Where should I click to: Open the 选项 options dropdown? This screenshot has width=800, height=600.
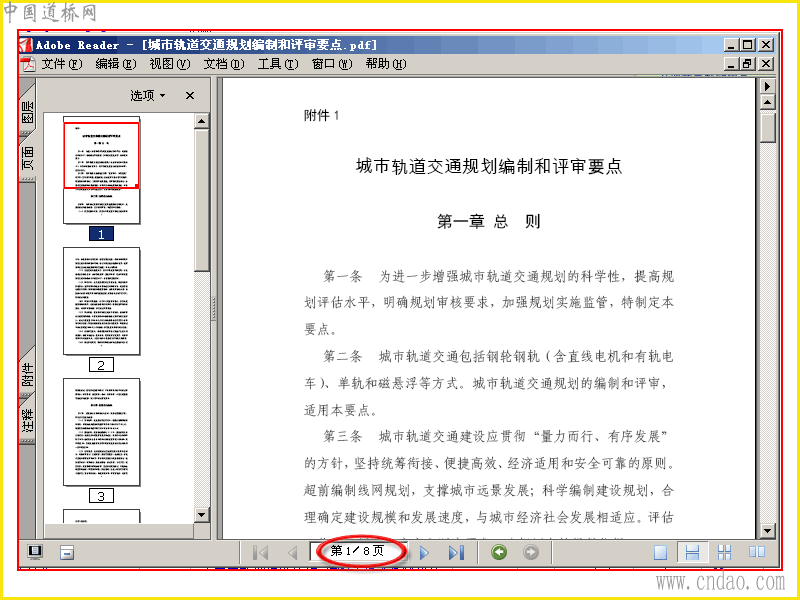click(x=148, y=95)
